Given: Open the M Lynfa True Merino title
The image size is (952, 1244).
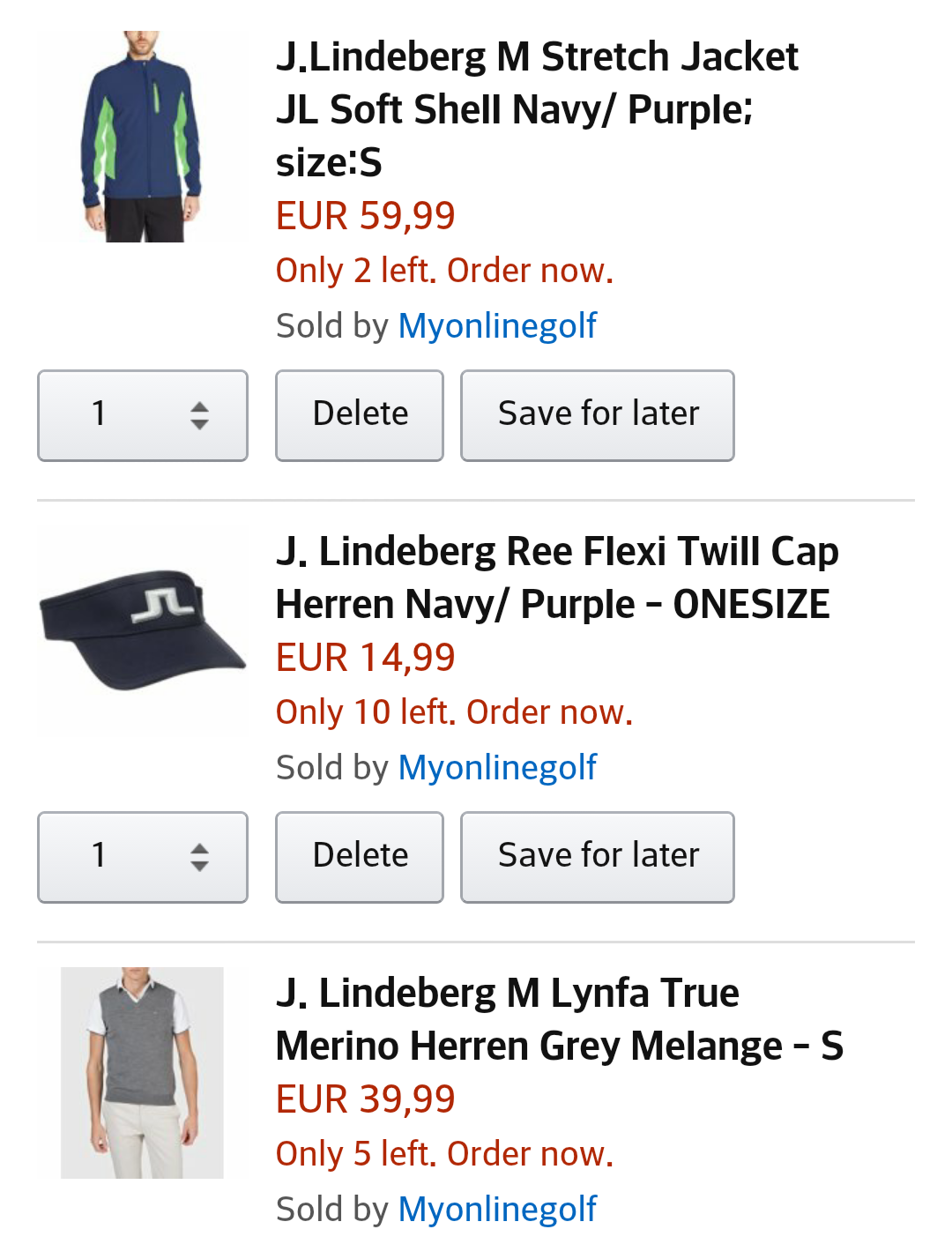Looking at the screenshot, I should [559, 1019].
